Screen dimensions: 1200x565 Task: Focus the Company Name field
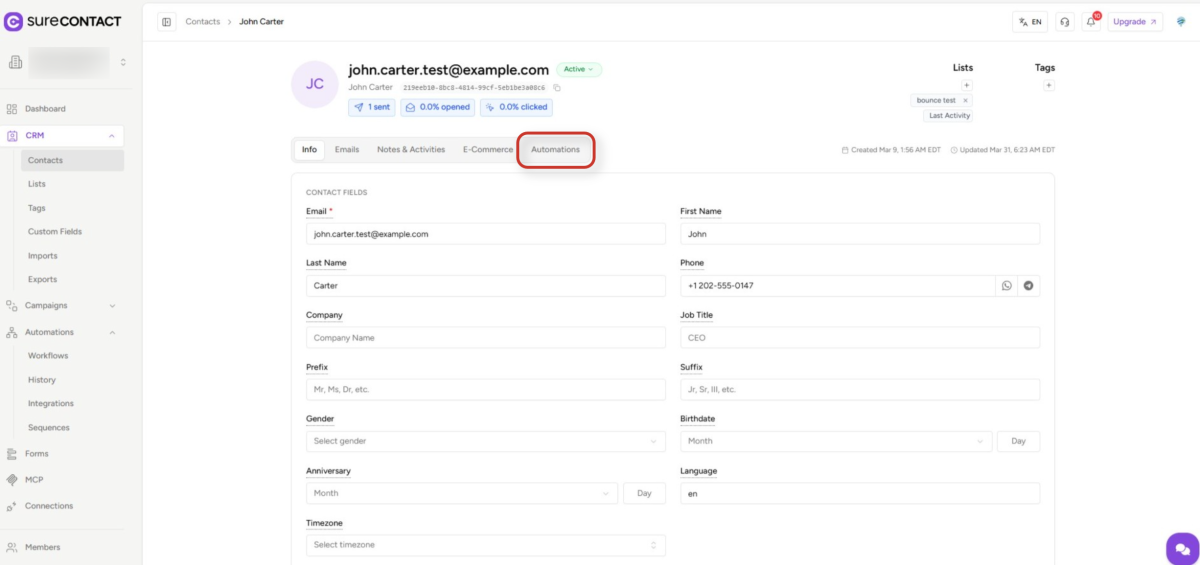[485, 338]
